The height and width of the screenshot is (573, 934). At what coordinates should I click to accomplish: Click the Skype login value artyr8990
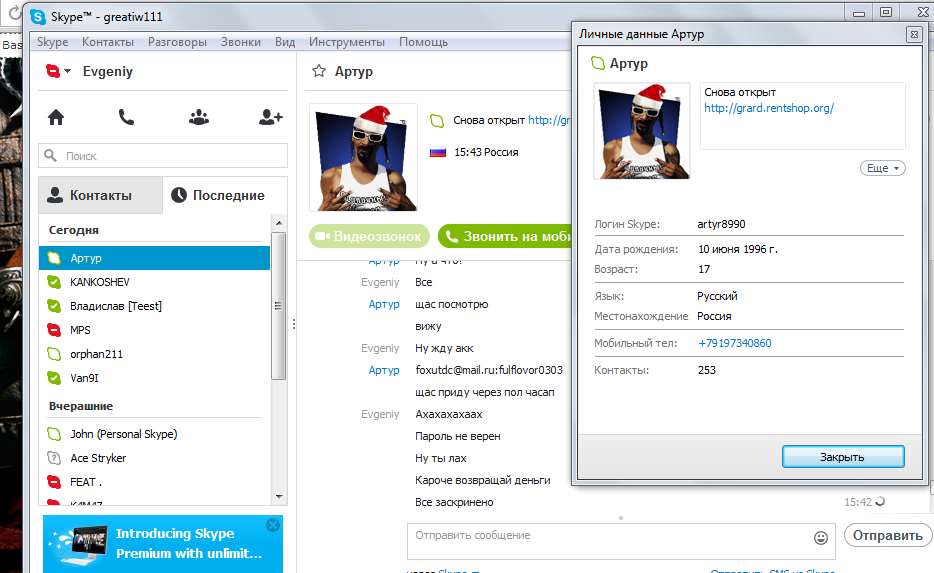tap(721, 224)
